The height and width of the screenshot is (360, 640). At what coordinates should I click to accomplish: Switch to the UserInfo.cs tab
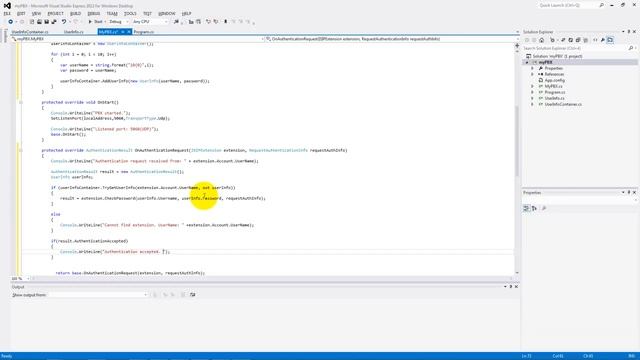(74, 32)
